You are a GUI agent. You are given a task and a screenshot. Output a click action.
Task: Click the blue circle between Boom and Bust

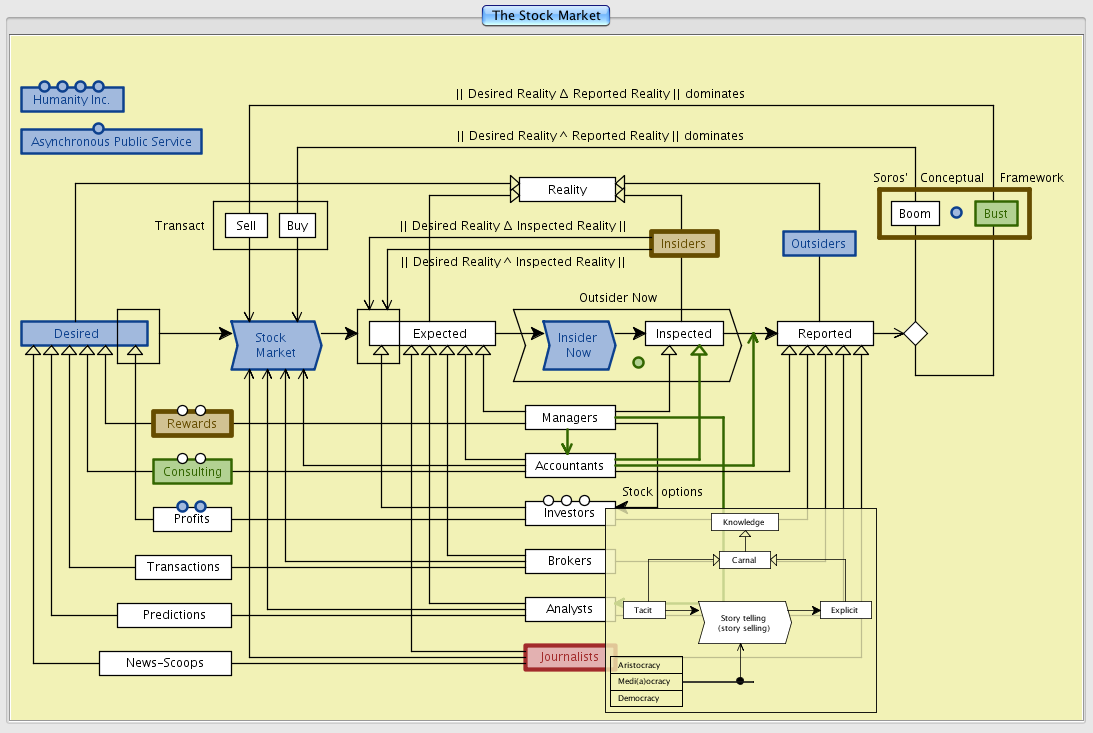click(956, 213)
